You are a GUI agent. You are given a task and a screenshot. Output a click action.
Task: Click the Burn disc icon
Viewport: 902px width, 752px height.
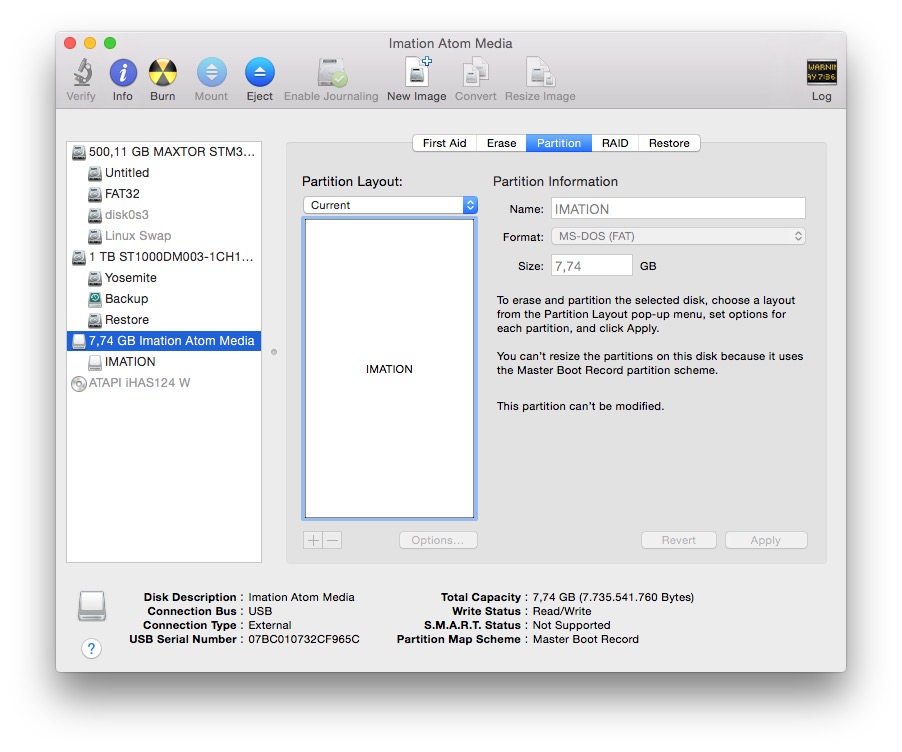(162, 74)
